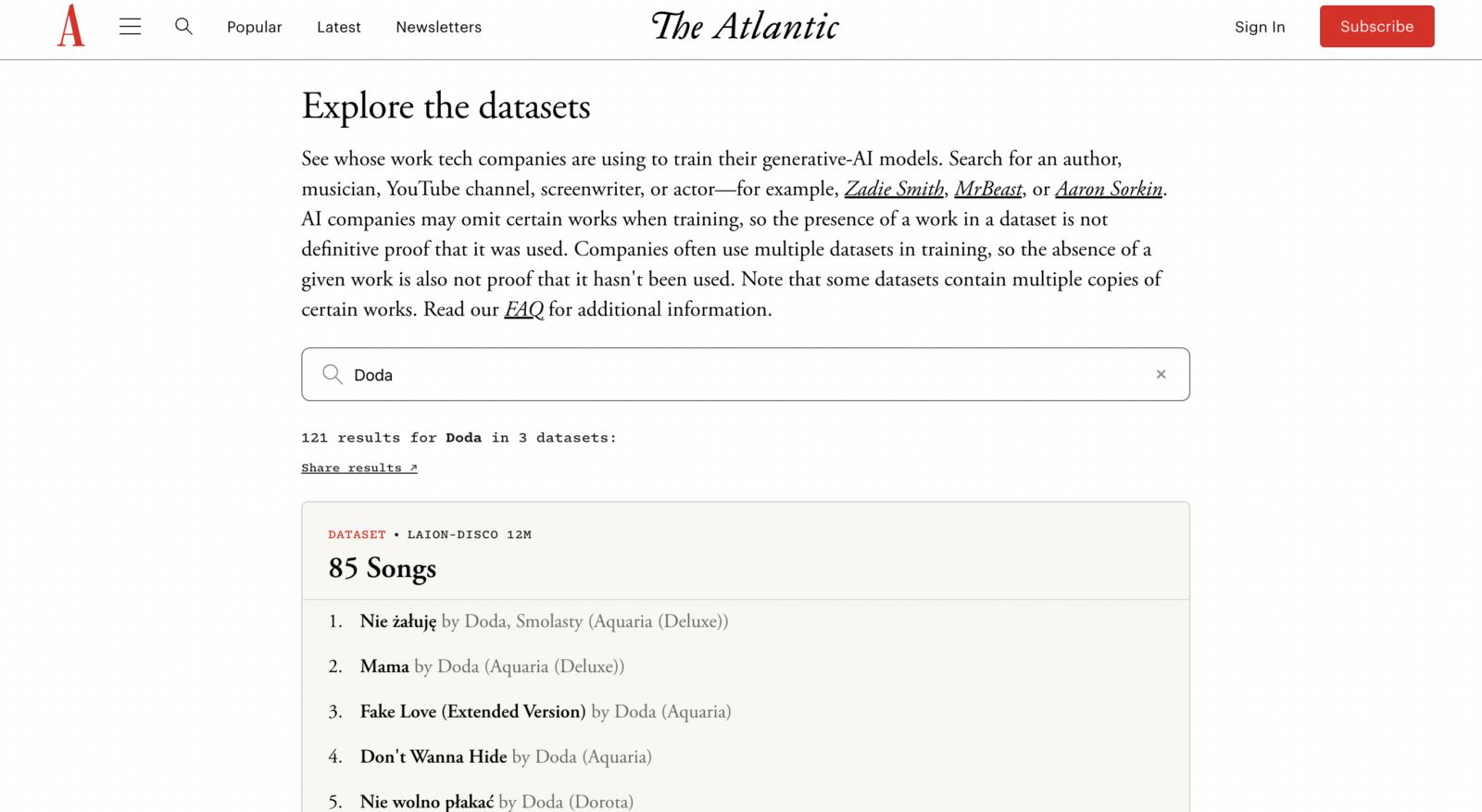Click Share results link
Screen dimensions: 1482x812
point(359,468)
